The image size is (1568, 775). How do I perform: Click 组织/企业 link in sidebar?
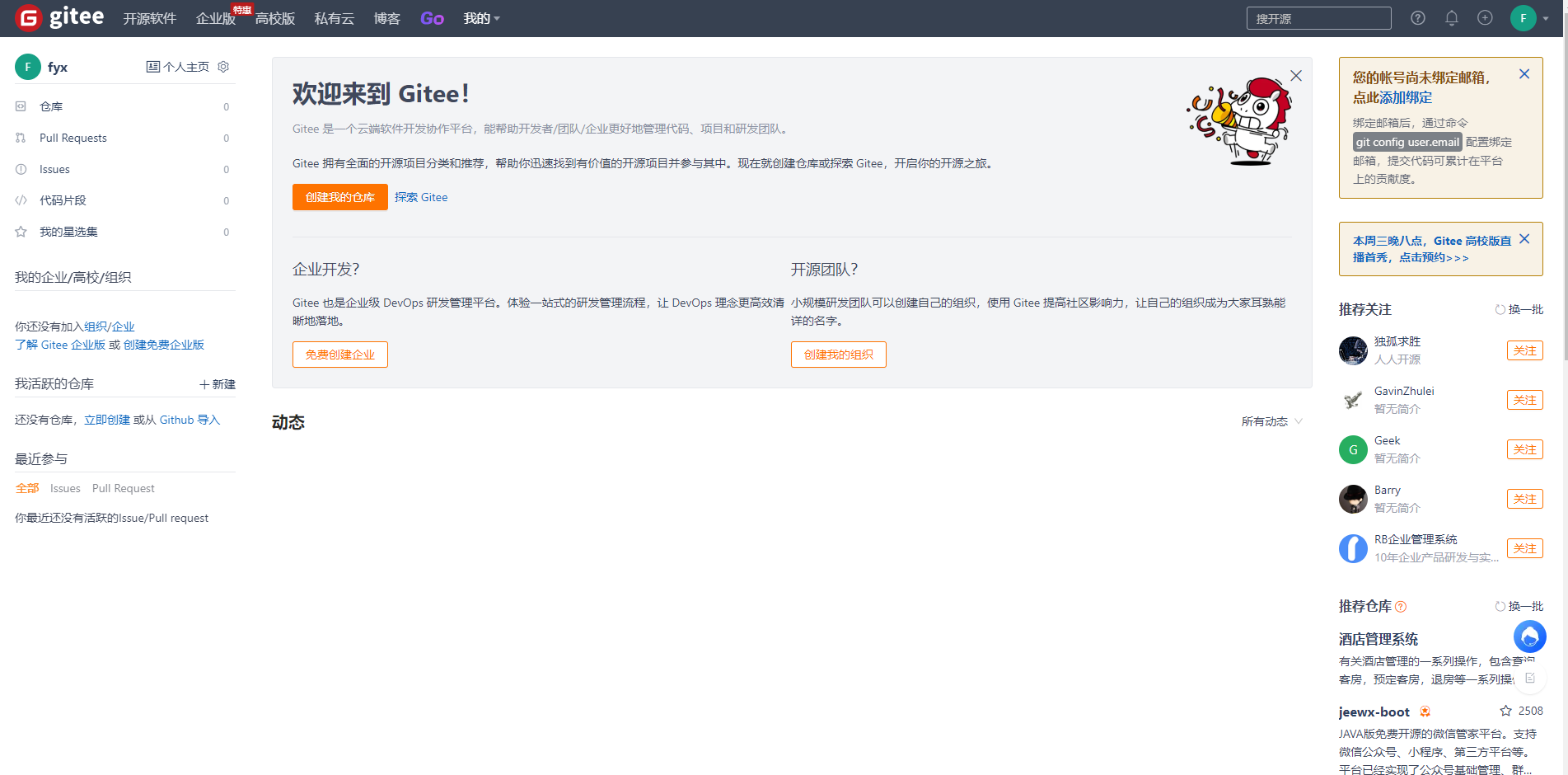point(109,326)
